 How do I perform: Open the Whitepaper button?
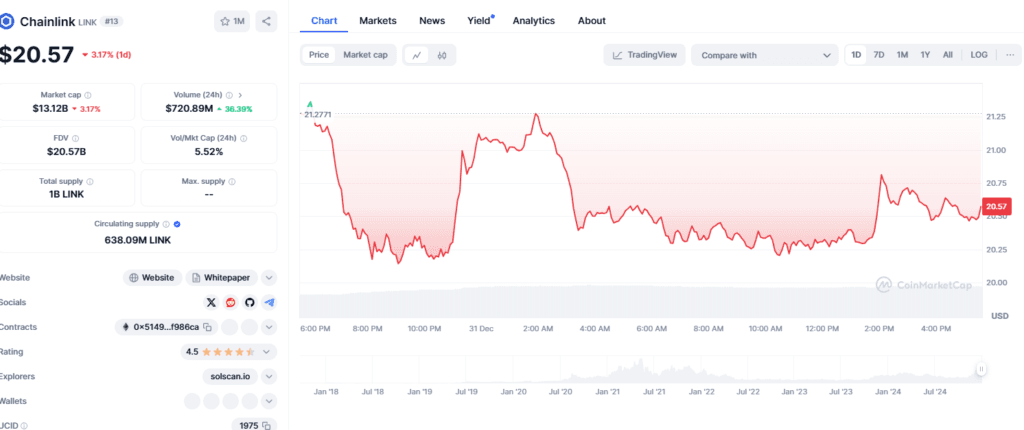[221, 278]
